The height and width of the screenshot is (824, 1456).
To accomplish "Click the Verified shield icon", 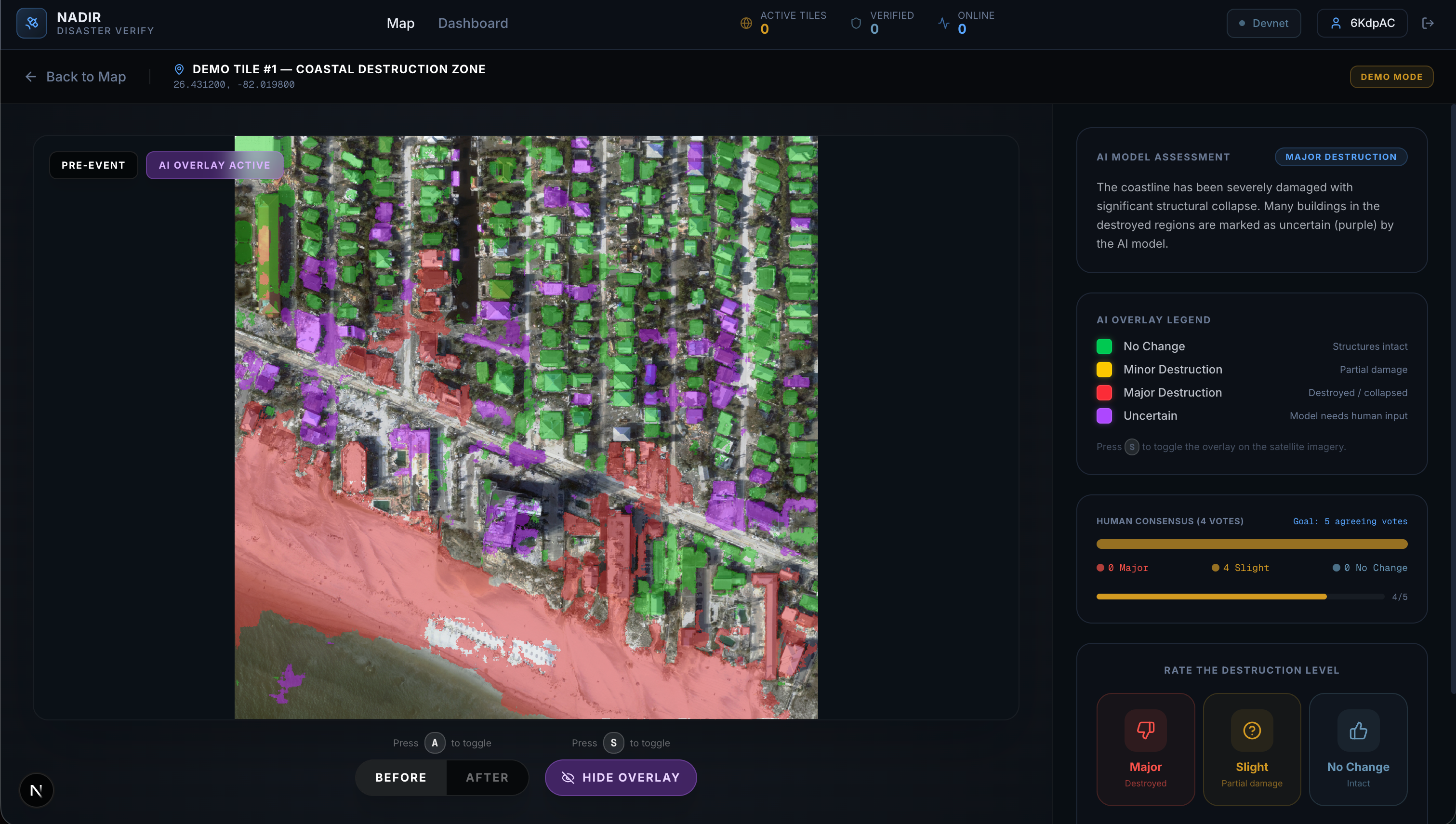I will coord(856,23).
